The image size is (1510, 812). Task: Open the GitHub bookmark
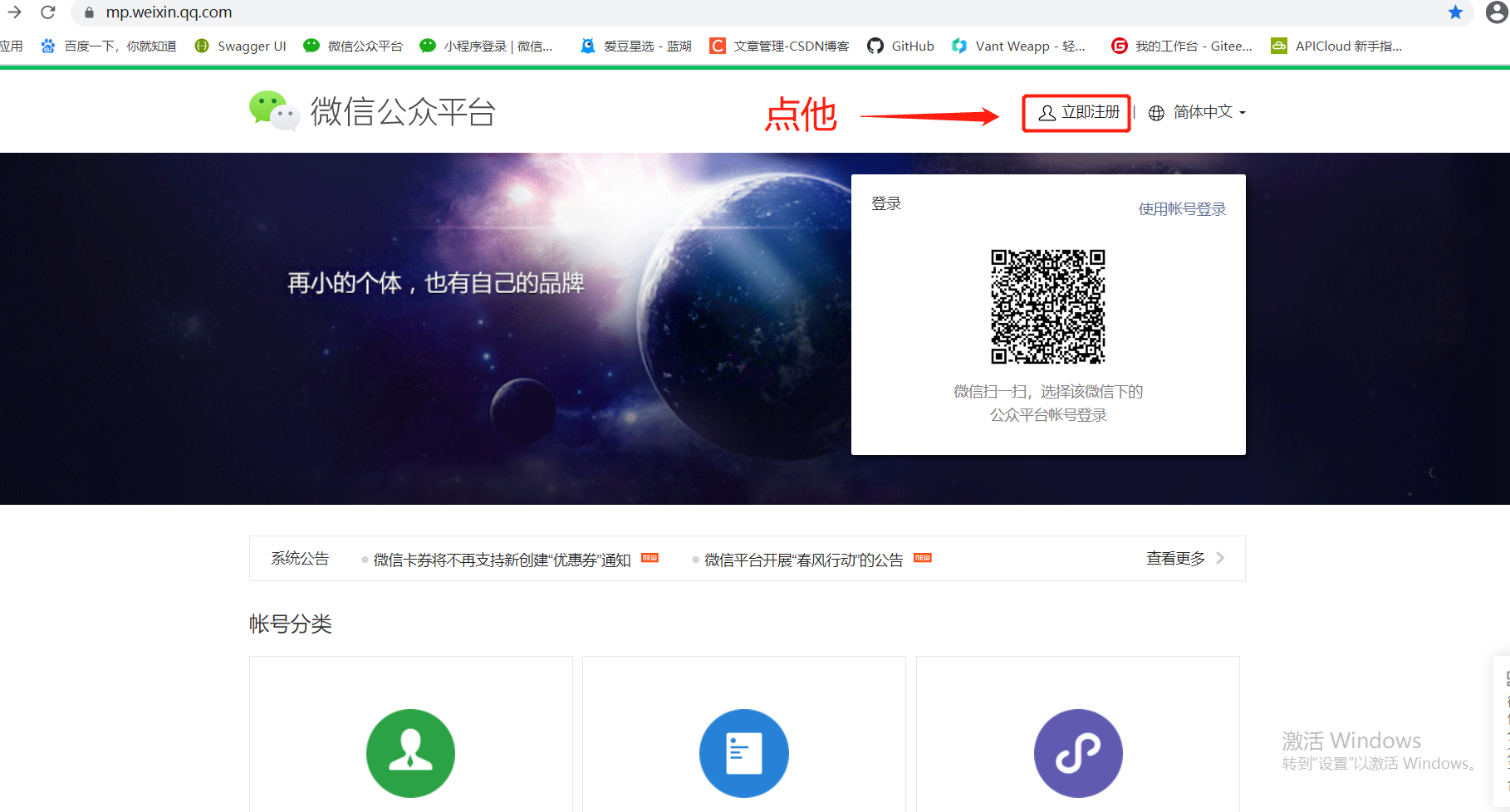(x=900, y=46)
